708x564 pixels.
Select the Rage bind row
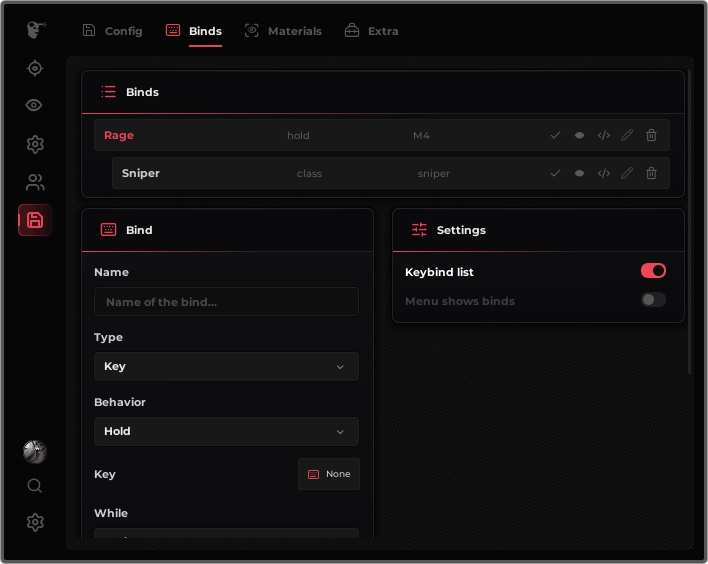(x=382, y=135)
